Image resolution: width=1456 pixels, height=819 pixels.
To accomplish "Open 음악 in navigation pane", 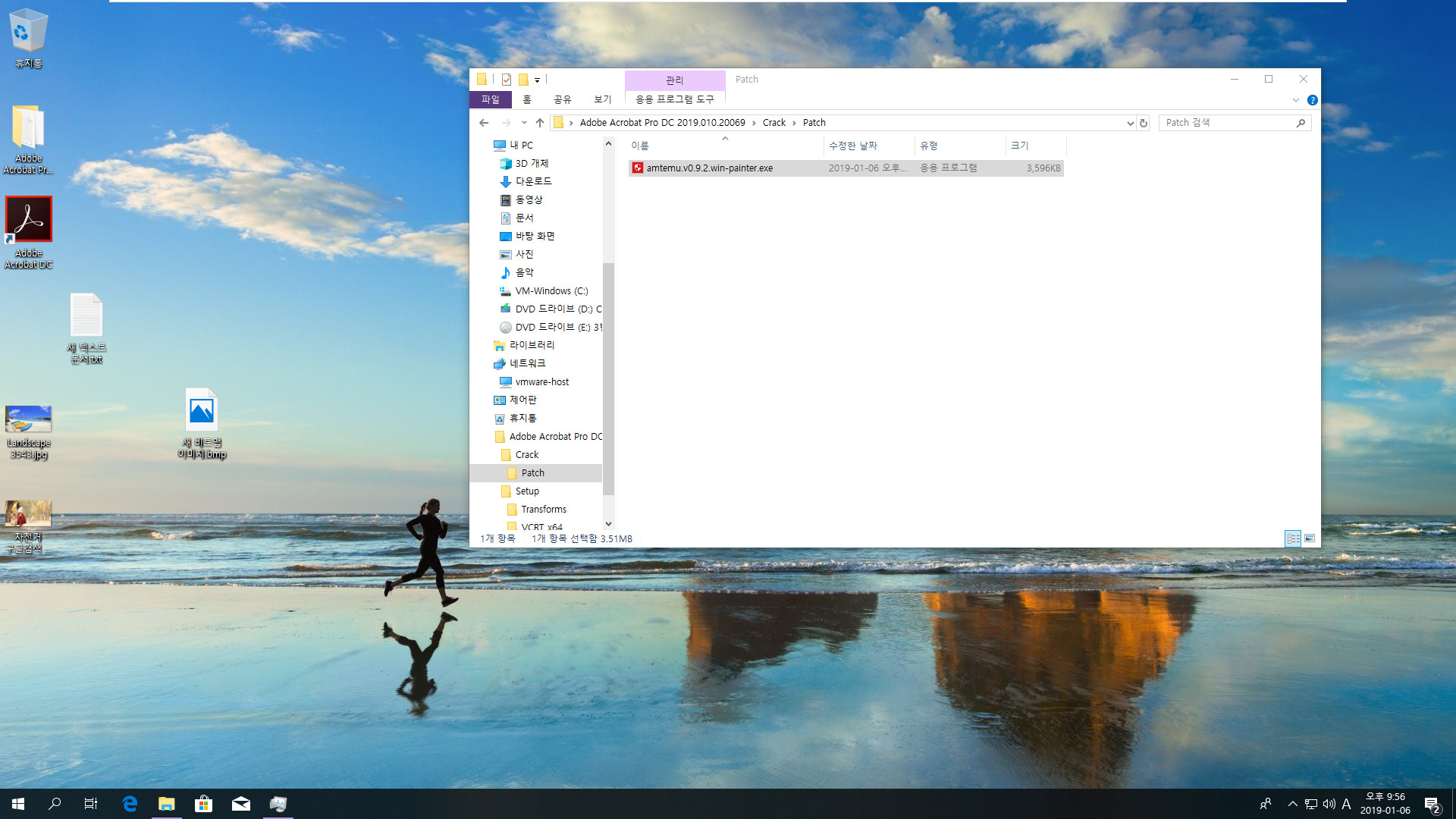I will [517, 273].
